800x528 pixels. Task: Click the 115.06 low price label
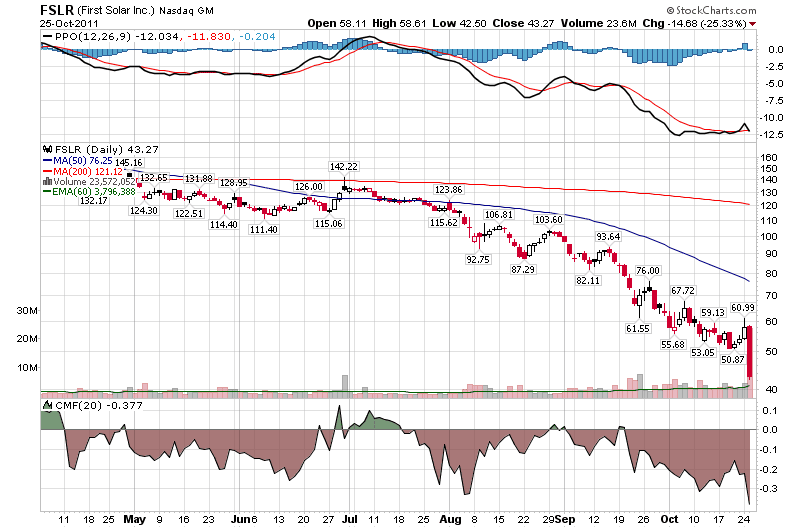point(329,223)
